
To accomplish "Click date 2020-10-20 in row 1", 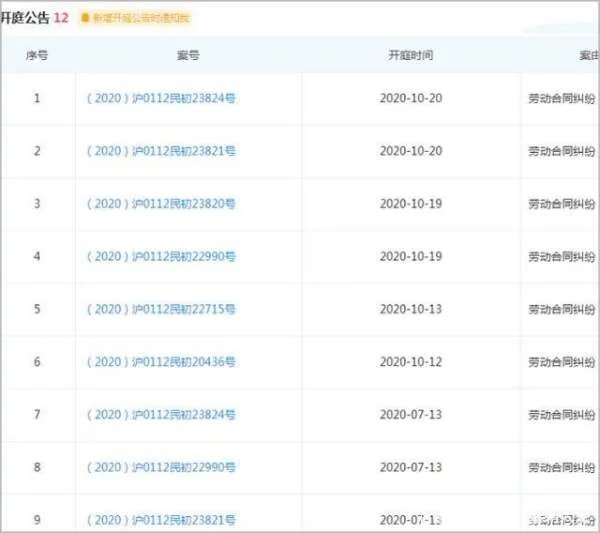I will coord(411,98).
